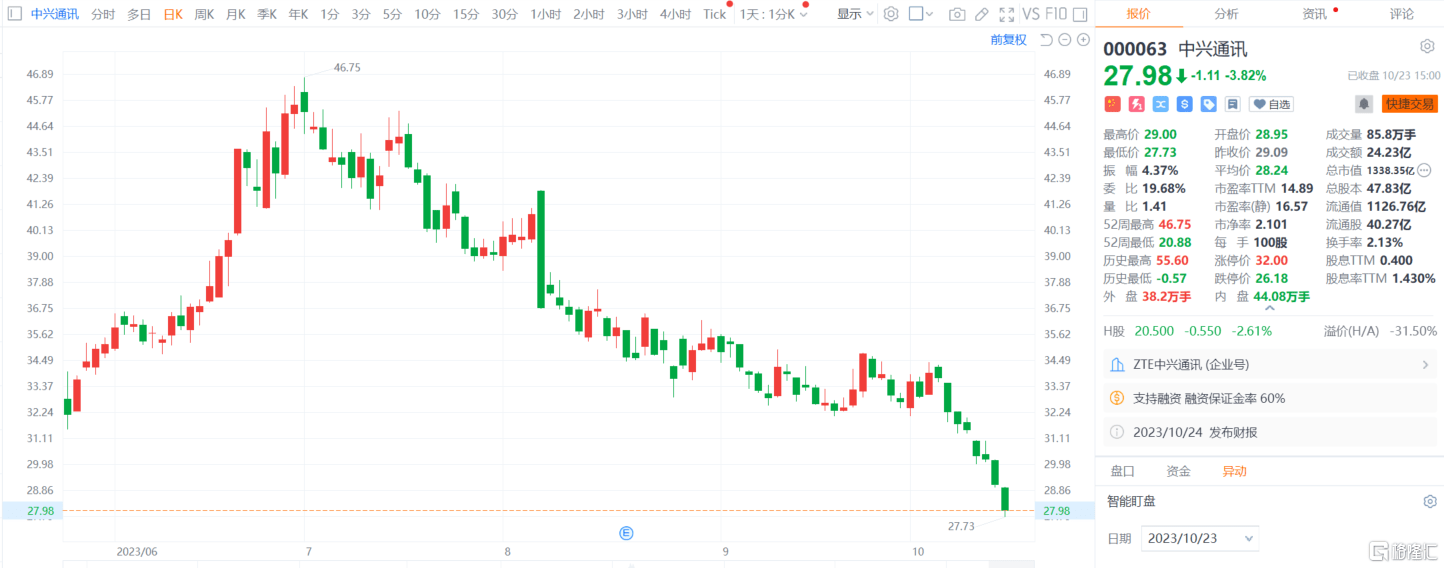Open 显示 display dropdown

(x=855, y=15)
